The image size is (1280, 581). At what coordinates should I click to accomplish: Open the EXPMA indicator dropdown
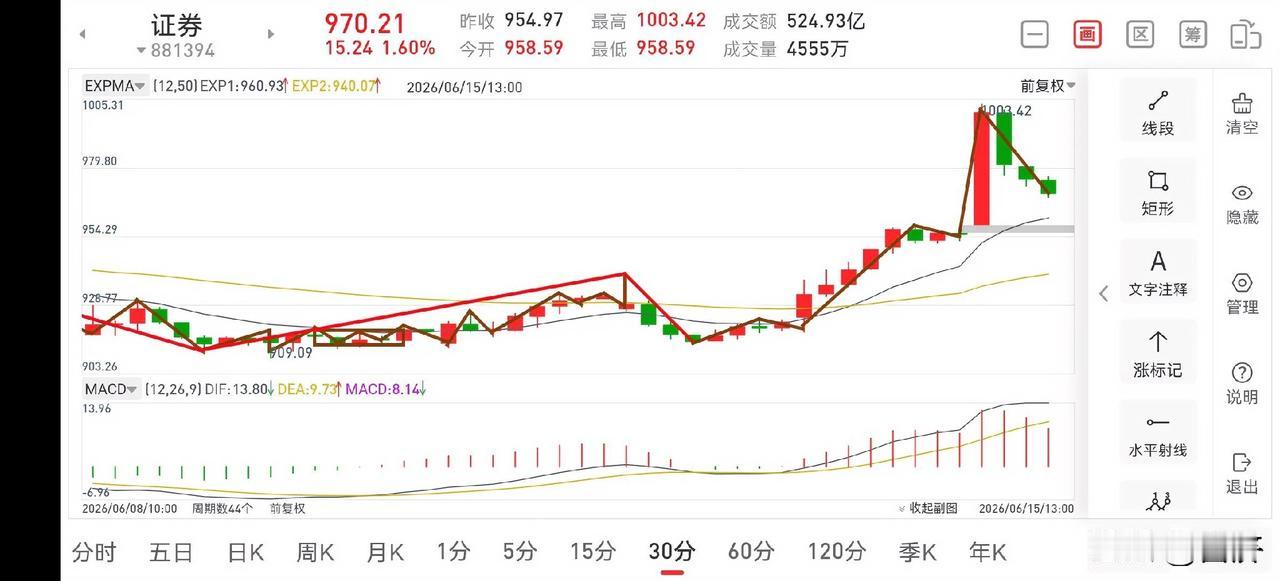coord(116,87)
